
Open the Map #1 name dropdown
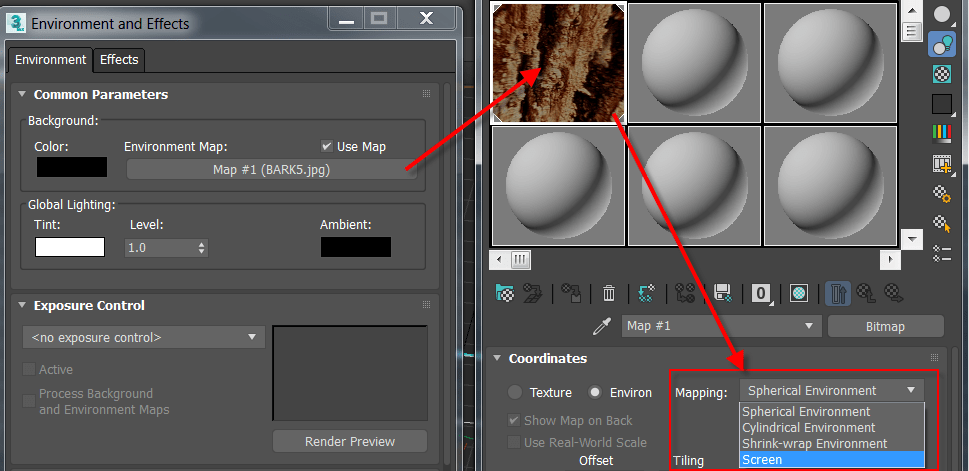(x=721, y=326)
